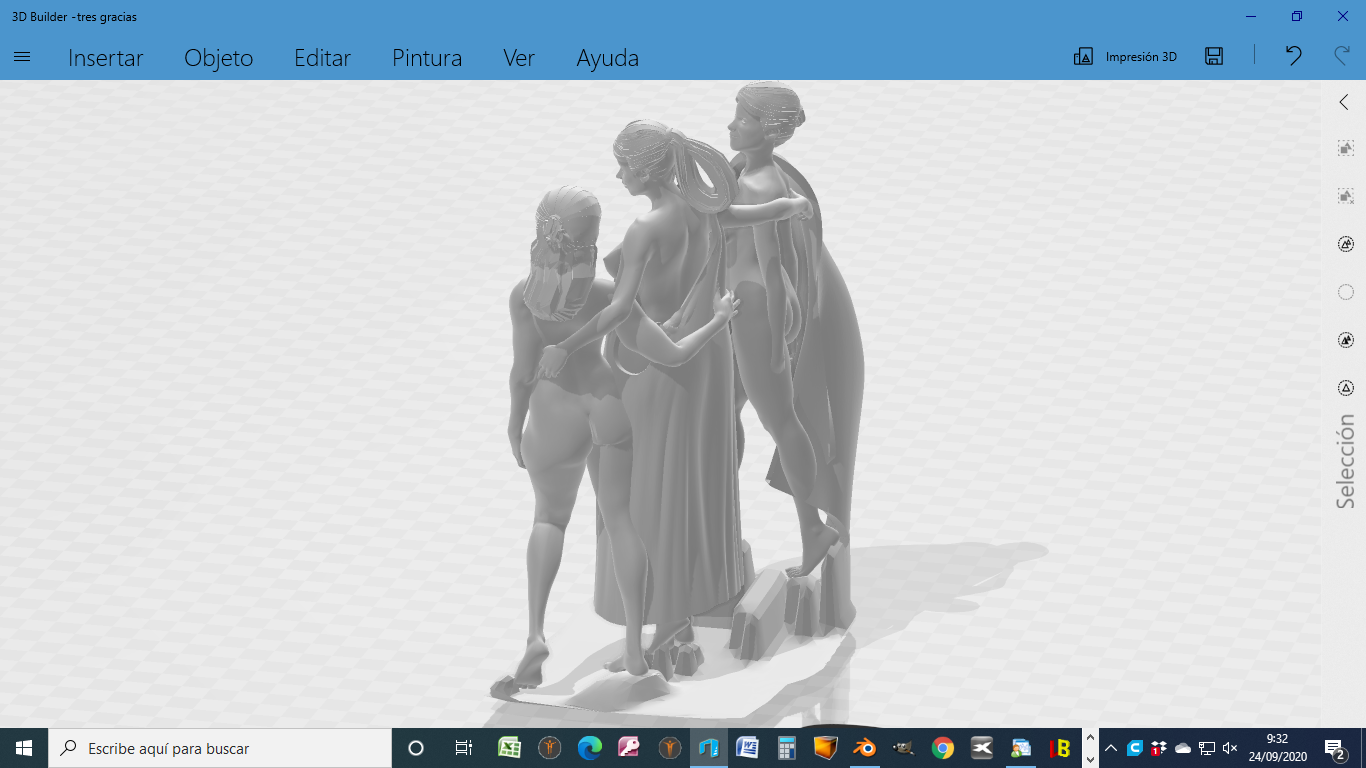Screen dimensions: 1366x768
Task: Undo the last action
Action: click(1294, 56)
